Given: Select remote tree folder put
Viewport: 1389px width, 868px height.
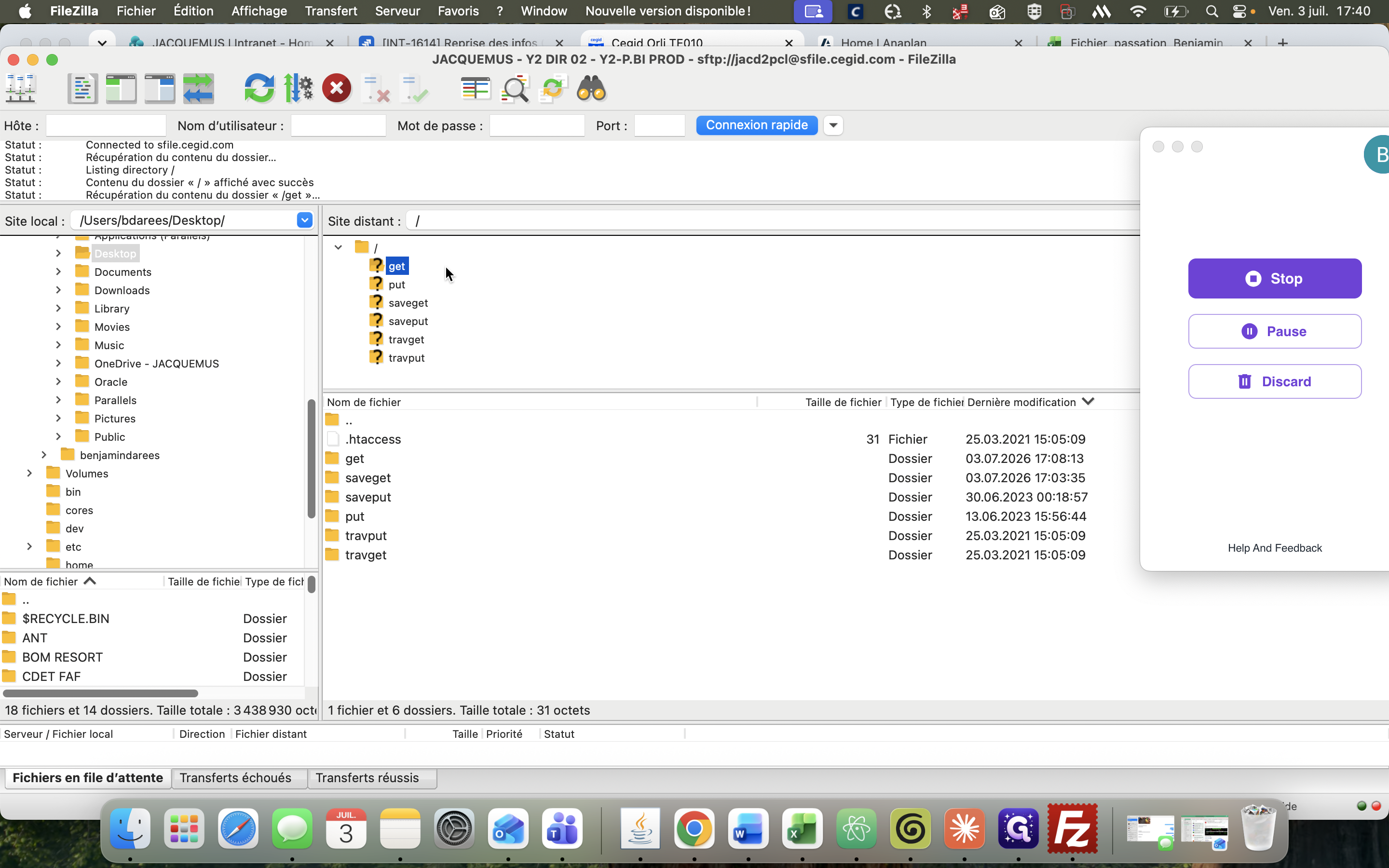Looking at the screenshot, I should coord(396,284).
